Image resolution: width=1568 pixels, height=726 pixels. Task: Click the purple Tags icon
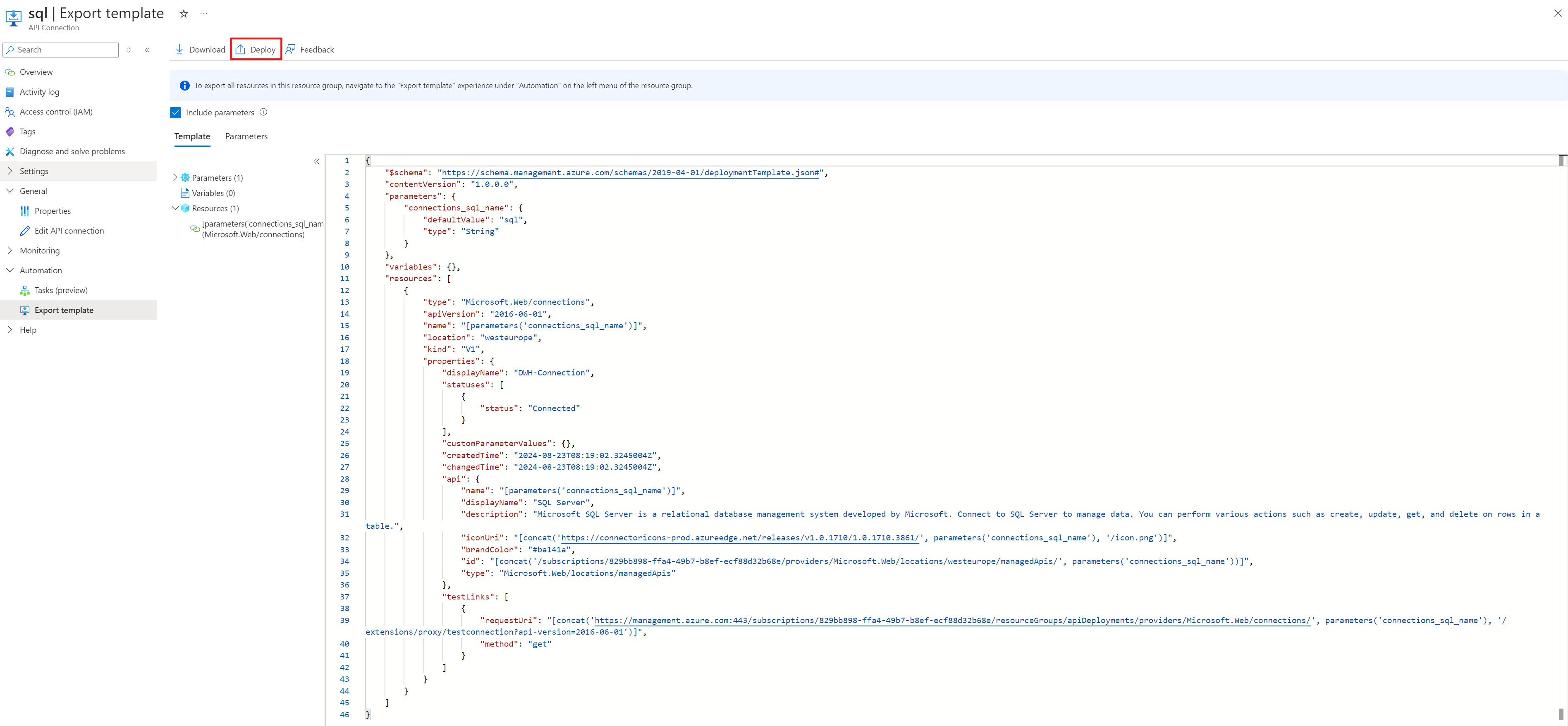[x=10, y=131]
